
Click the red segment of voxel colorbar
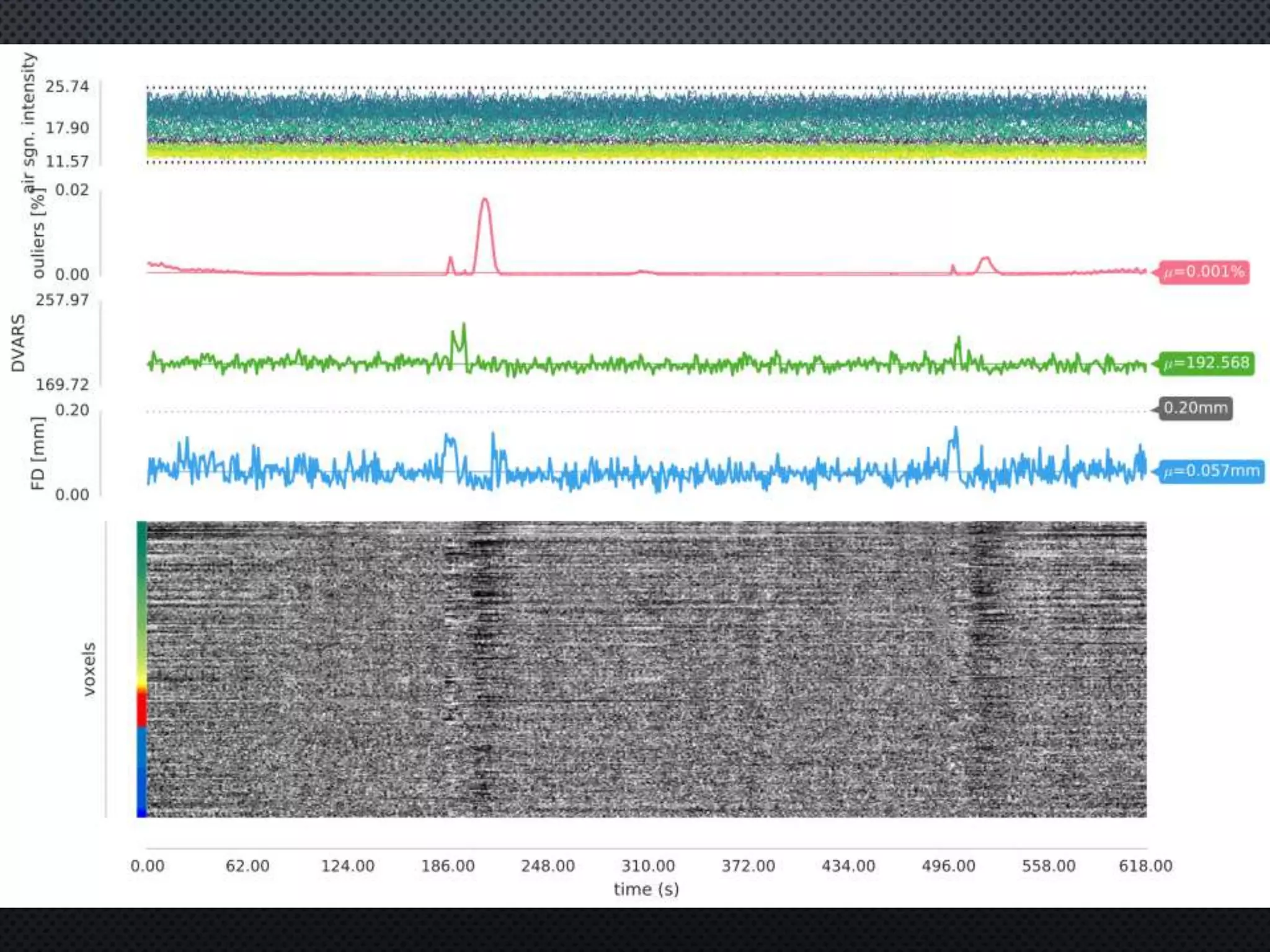pos(142,709)
